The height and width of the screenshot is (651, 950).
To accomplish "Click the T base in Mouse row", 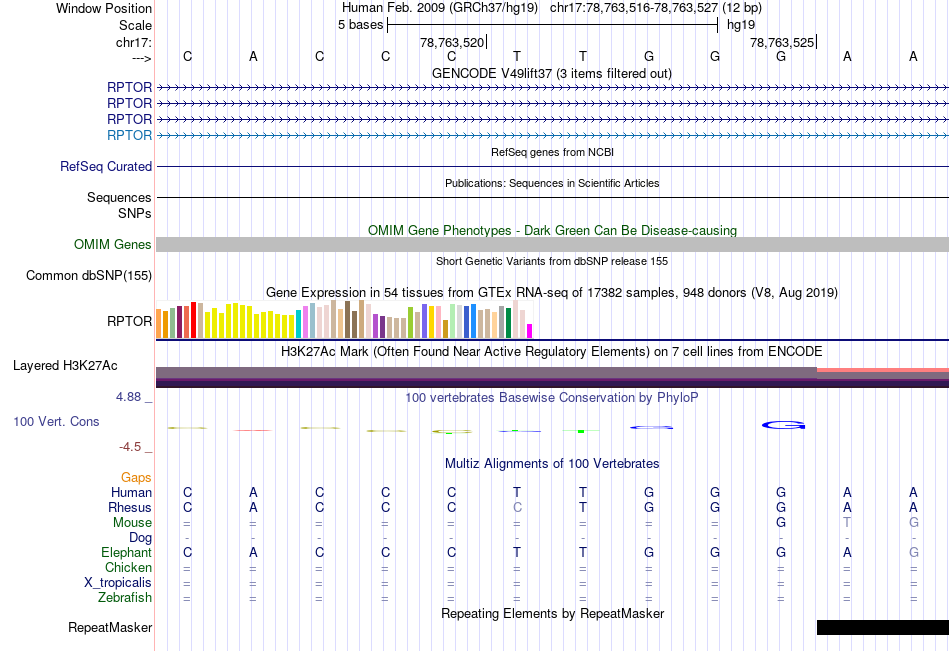I will (x=847, y=522).
